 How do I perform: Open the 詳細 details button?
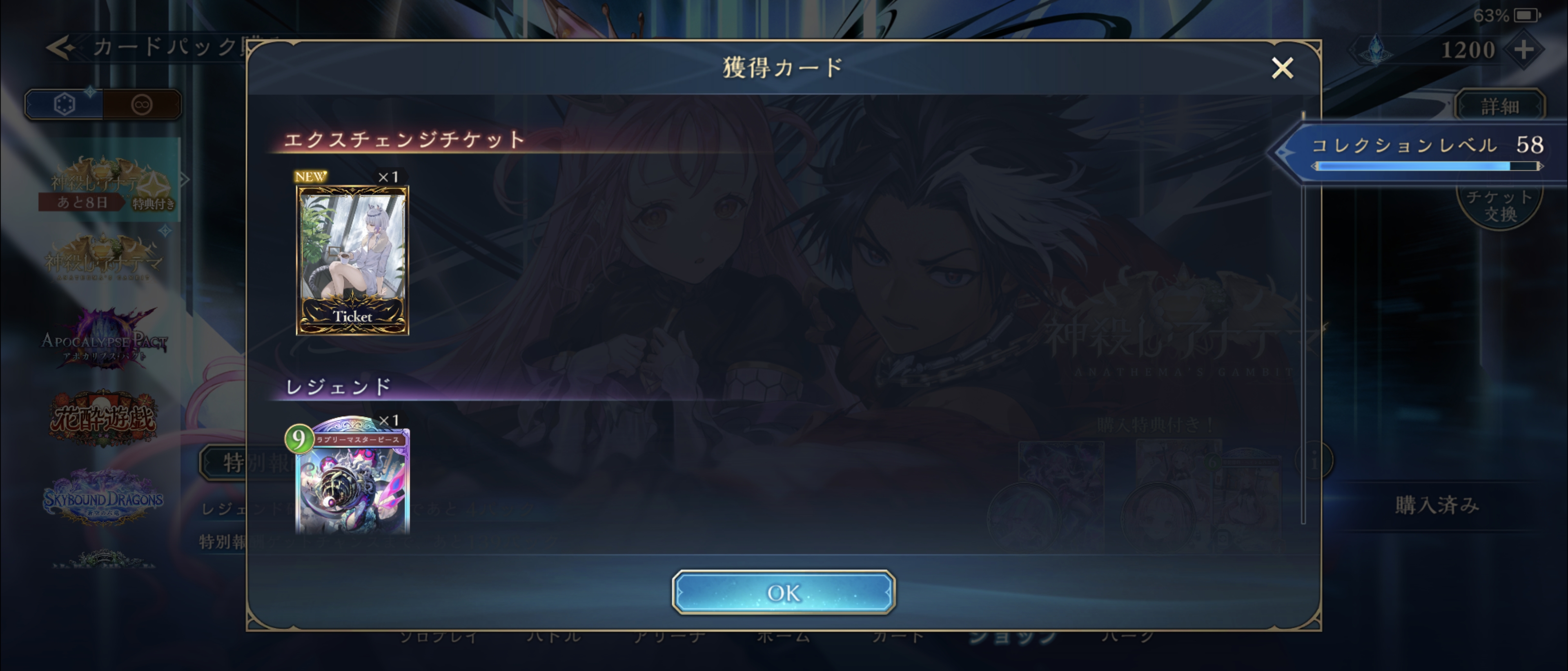coord(1500,107)
